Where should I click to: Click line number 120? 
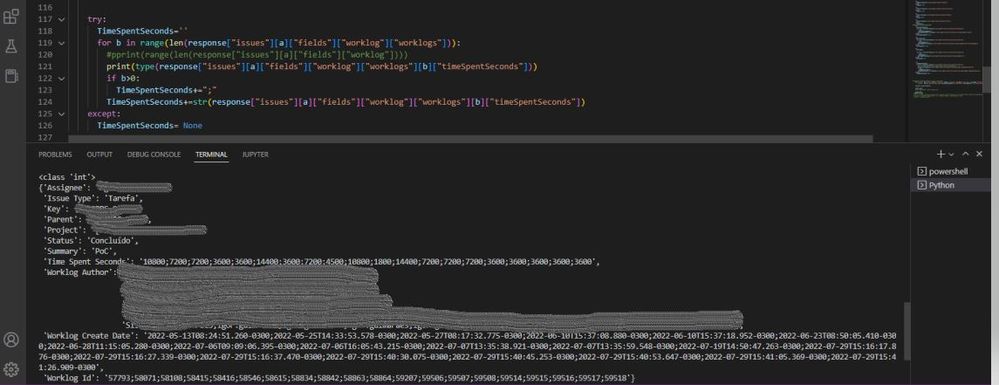(45, 55)
